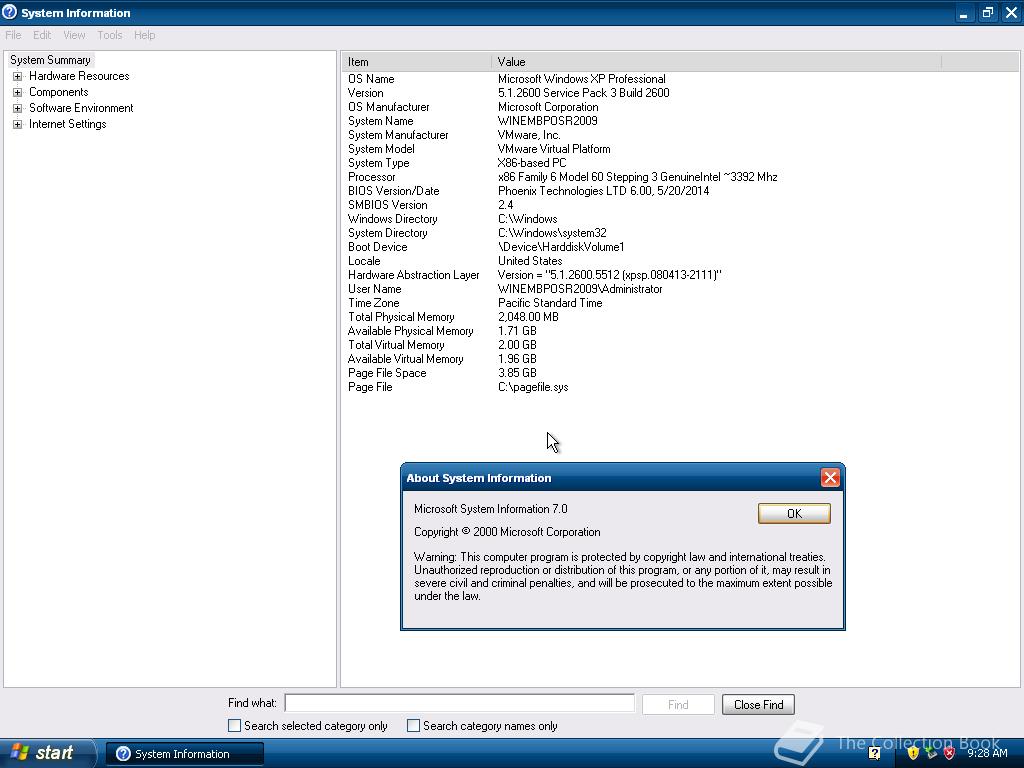Select the Hardware Resources tree label
Image resolution: width=1024 pixels, height=768 pixels.
coord(79,76)
